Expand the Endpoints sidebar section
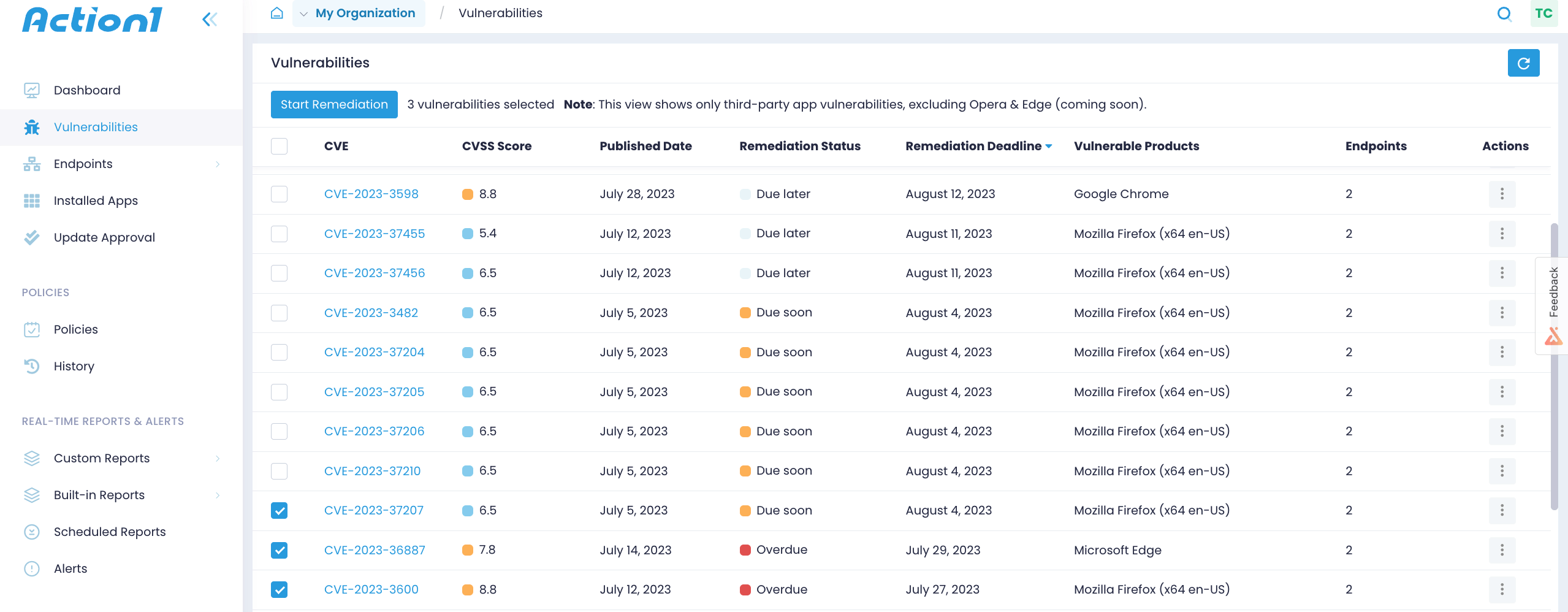The image size is (1568, 612). coord(218,164)
